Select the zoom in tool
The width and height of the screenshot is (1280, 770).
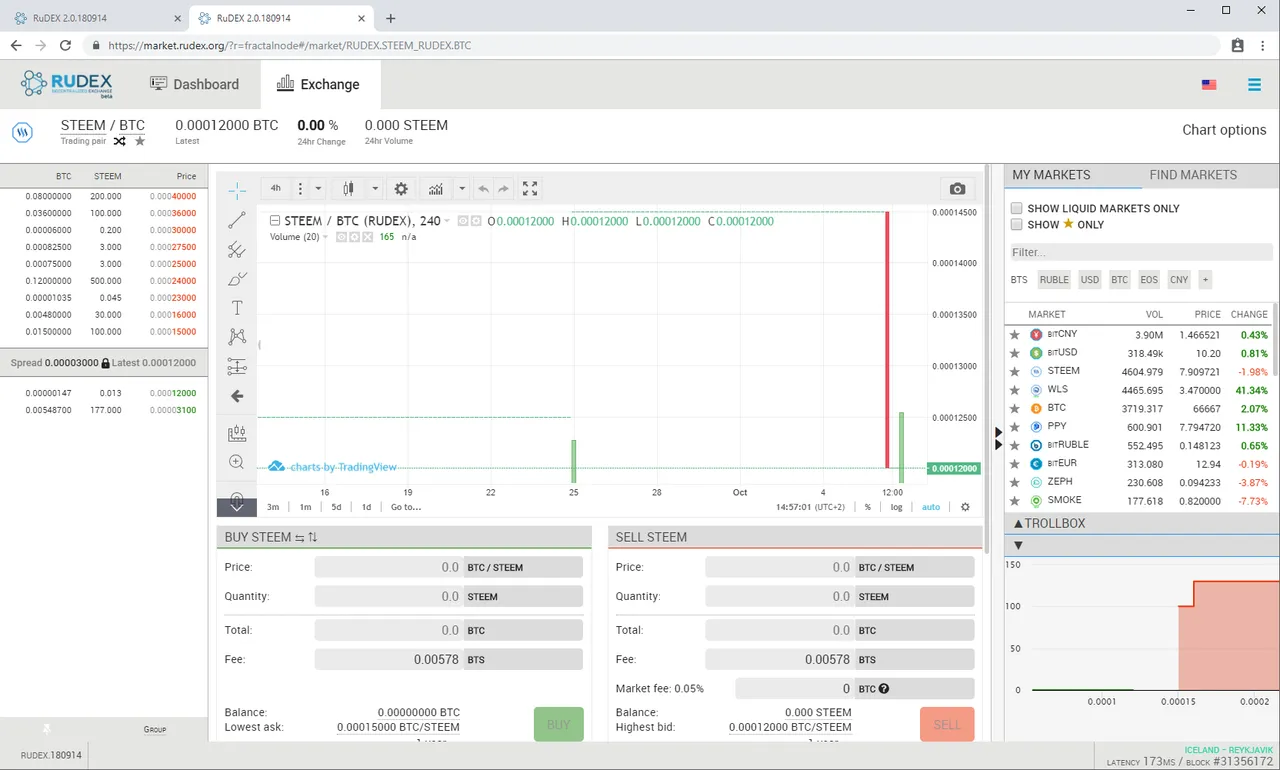(x=237, y=462)
